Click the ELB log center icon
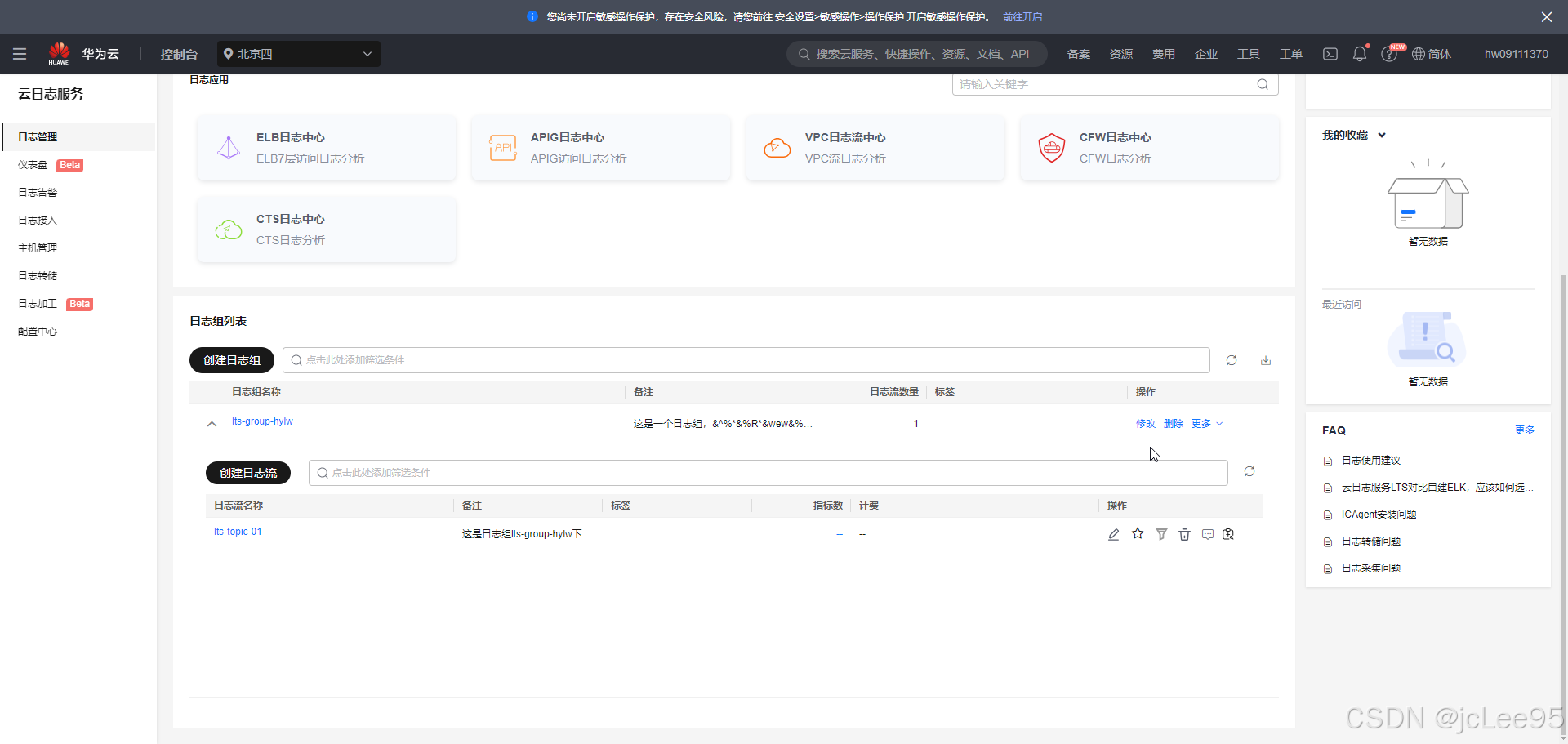This screenshot has height=744, width=1568. [229, 148]
